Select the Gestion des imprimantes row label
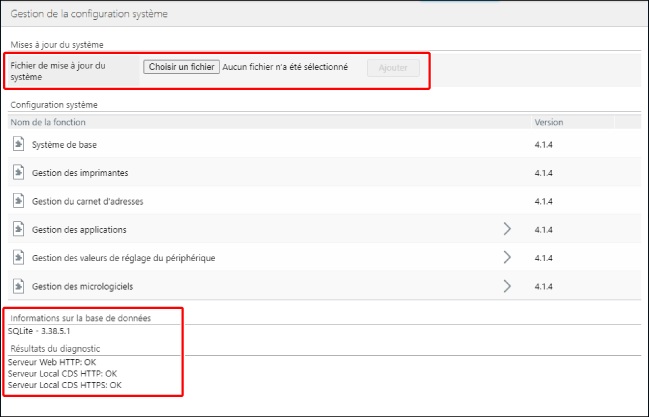The width and height of the screenshot is (649, 417). coord(80,173)
